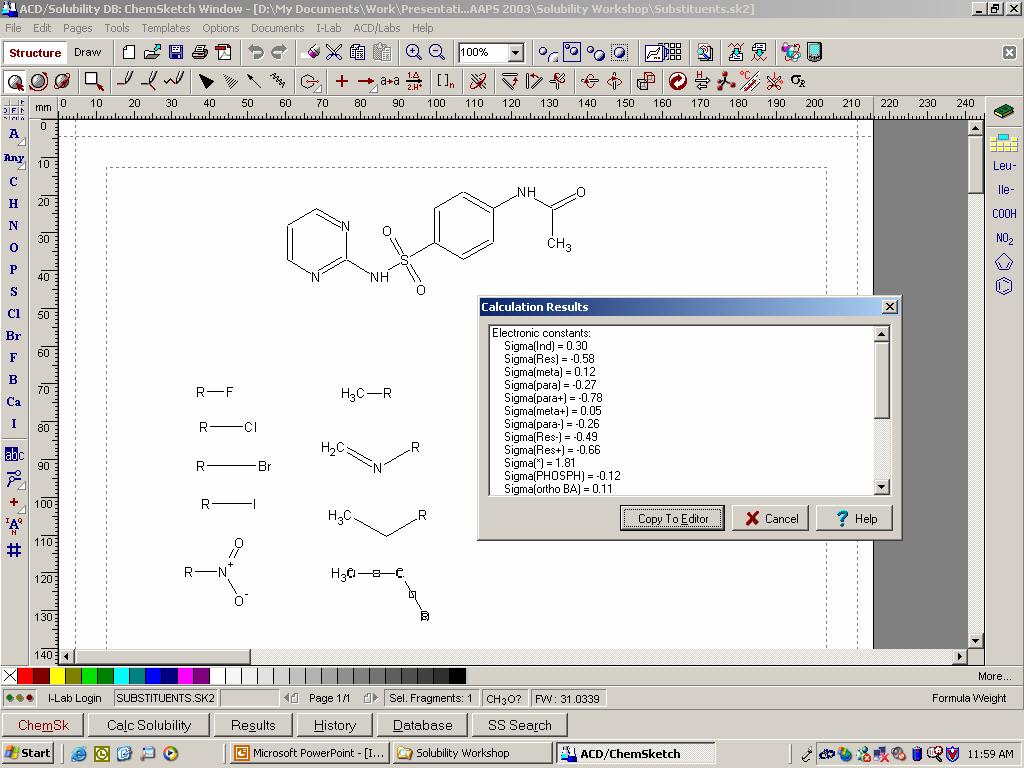Viewport: 1024px width, 768px height.
Task: Open the Database tab
Action: [423, 726]
